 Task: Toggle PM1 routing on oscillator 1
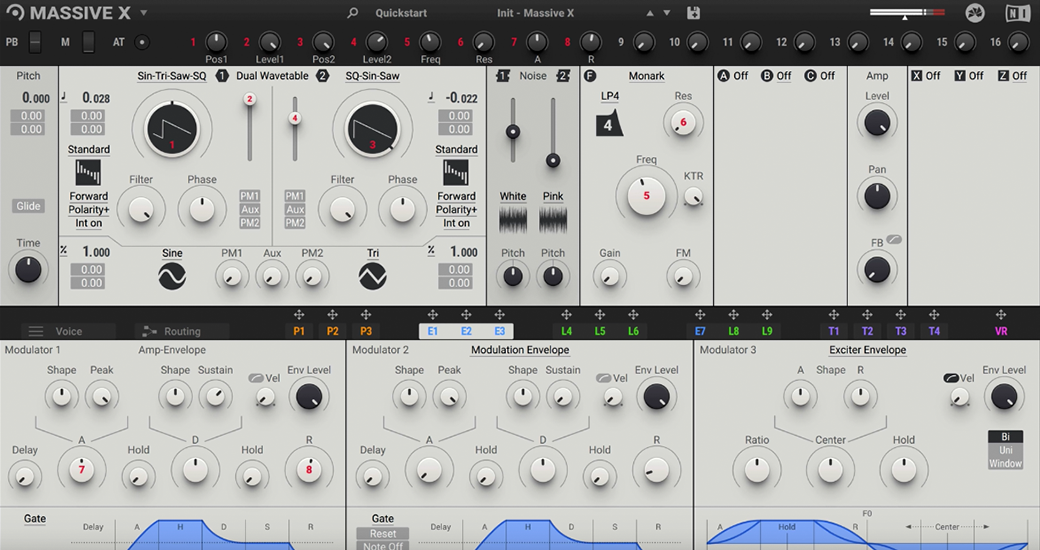(249, 196)
